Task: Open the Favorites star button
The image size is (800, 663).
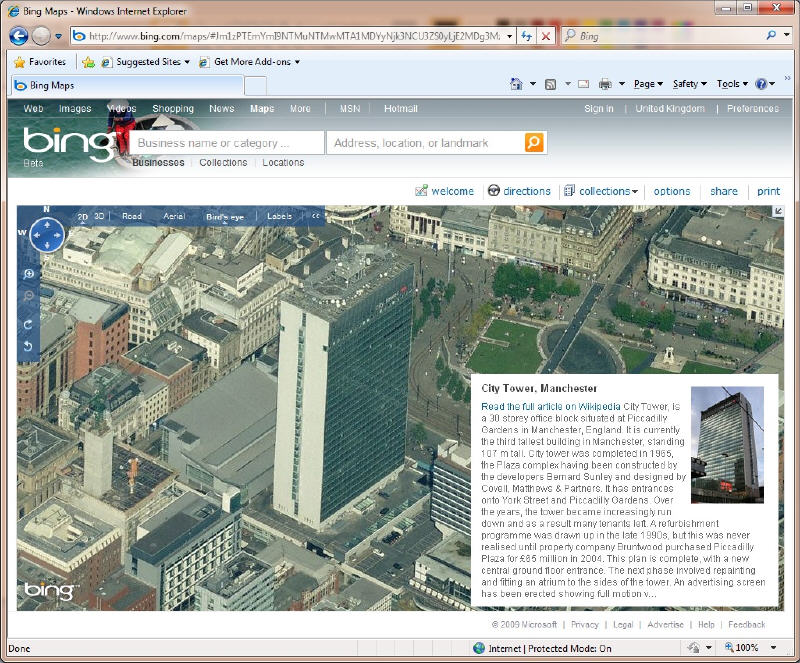Action: coord(40,62)
